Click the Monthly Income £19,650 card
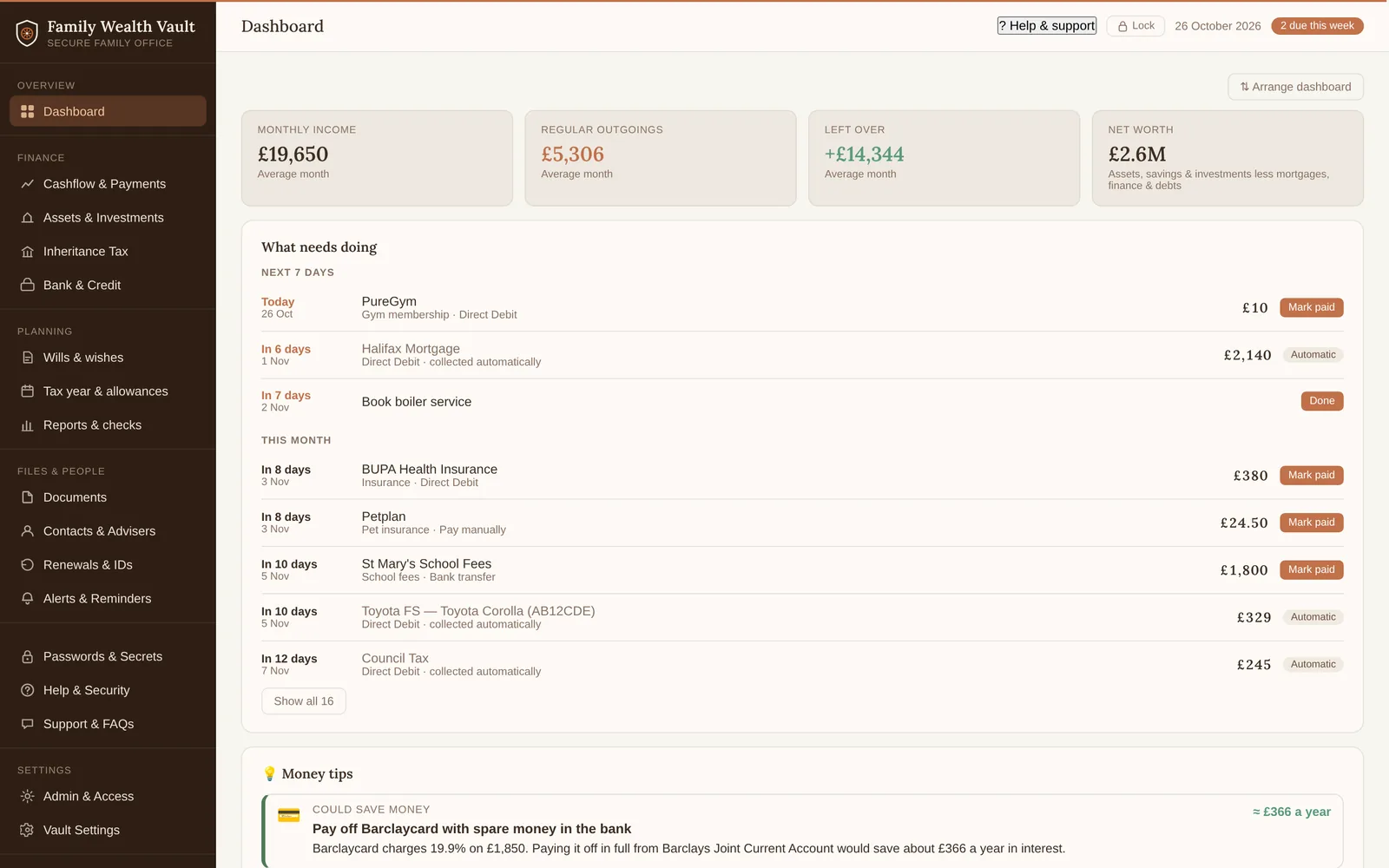The height and width of the screenshot is (868, 1389). tap(377, 158)
